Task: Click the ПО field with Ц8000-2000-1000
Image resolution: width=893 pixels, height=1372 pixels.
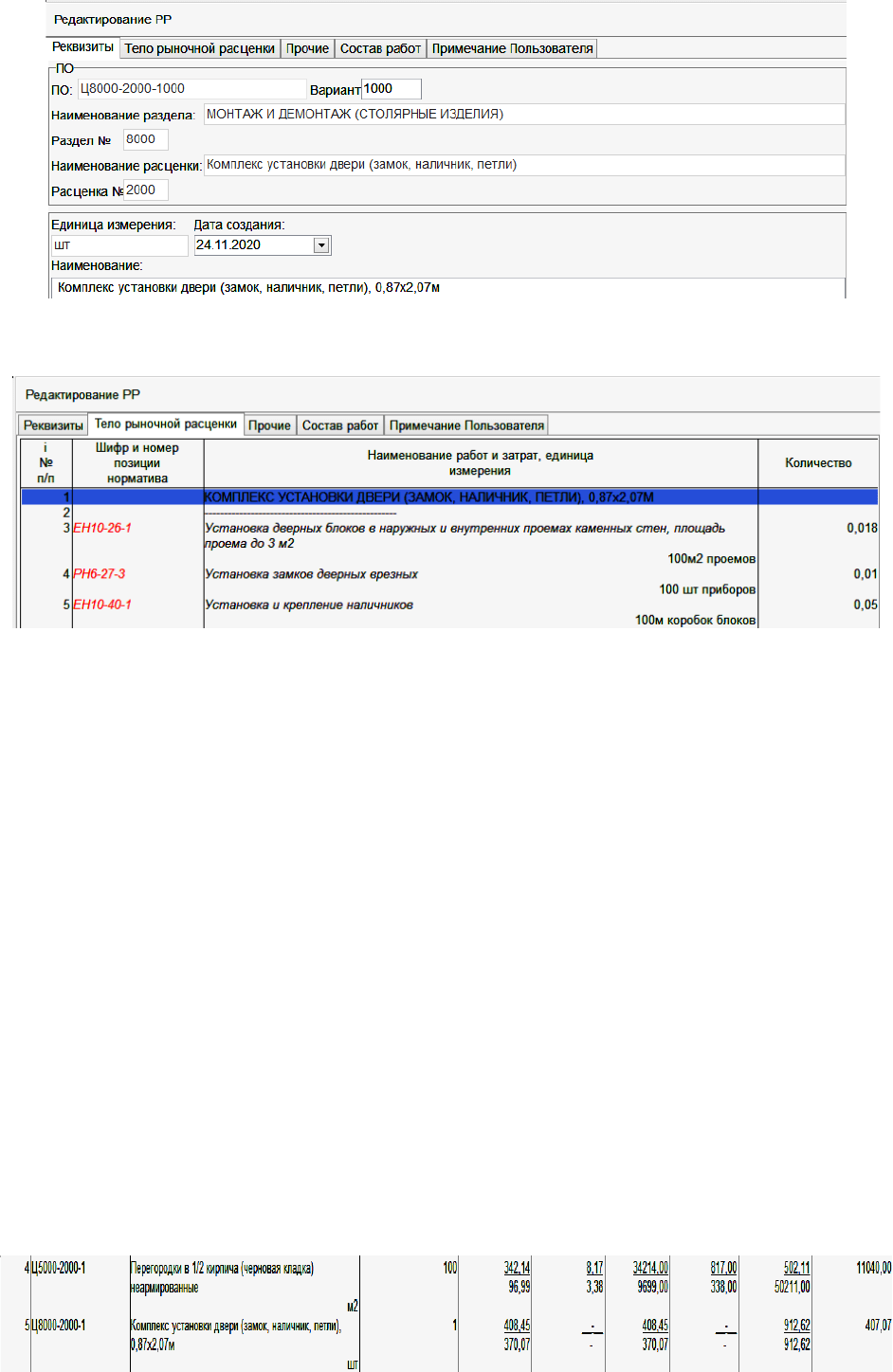Action: click(192, 89)
